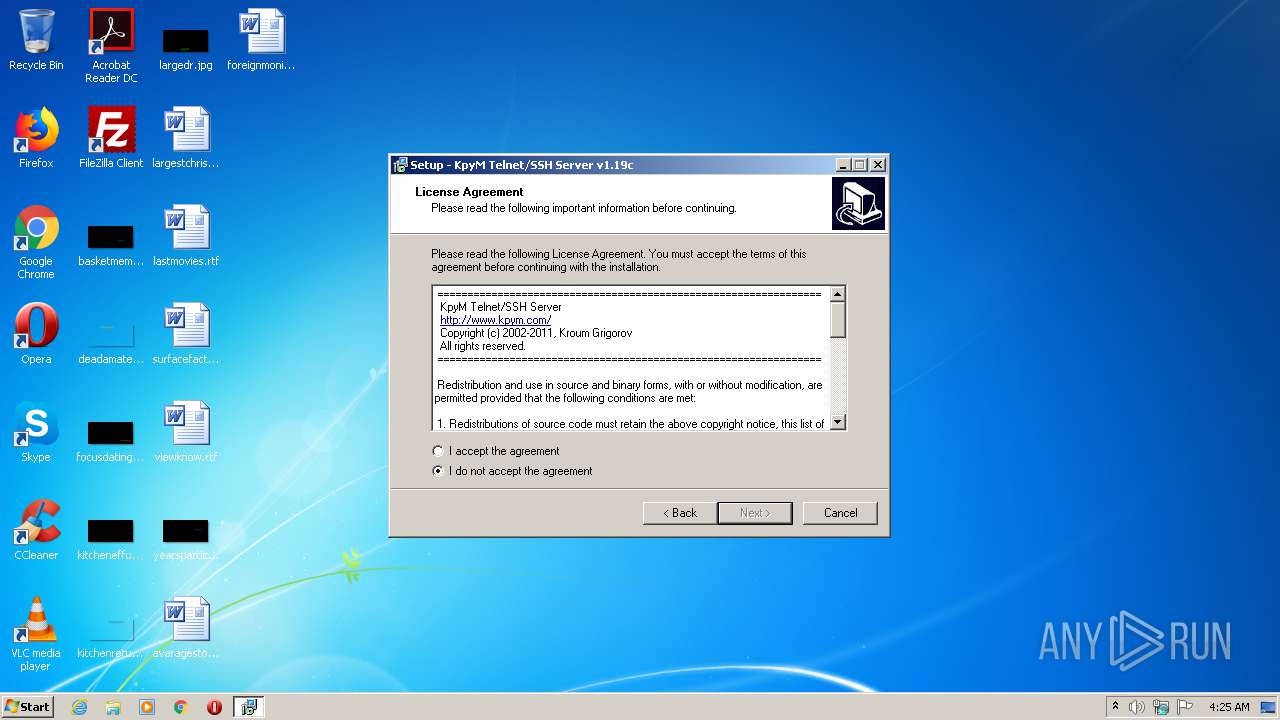Open CCleaner desktop shortcut
Viewport: 1280px width, 720px height.
(x=36, y=530)
